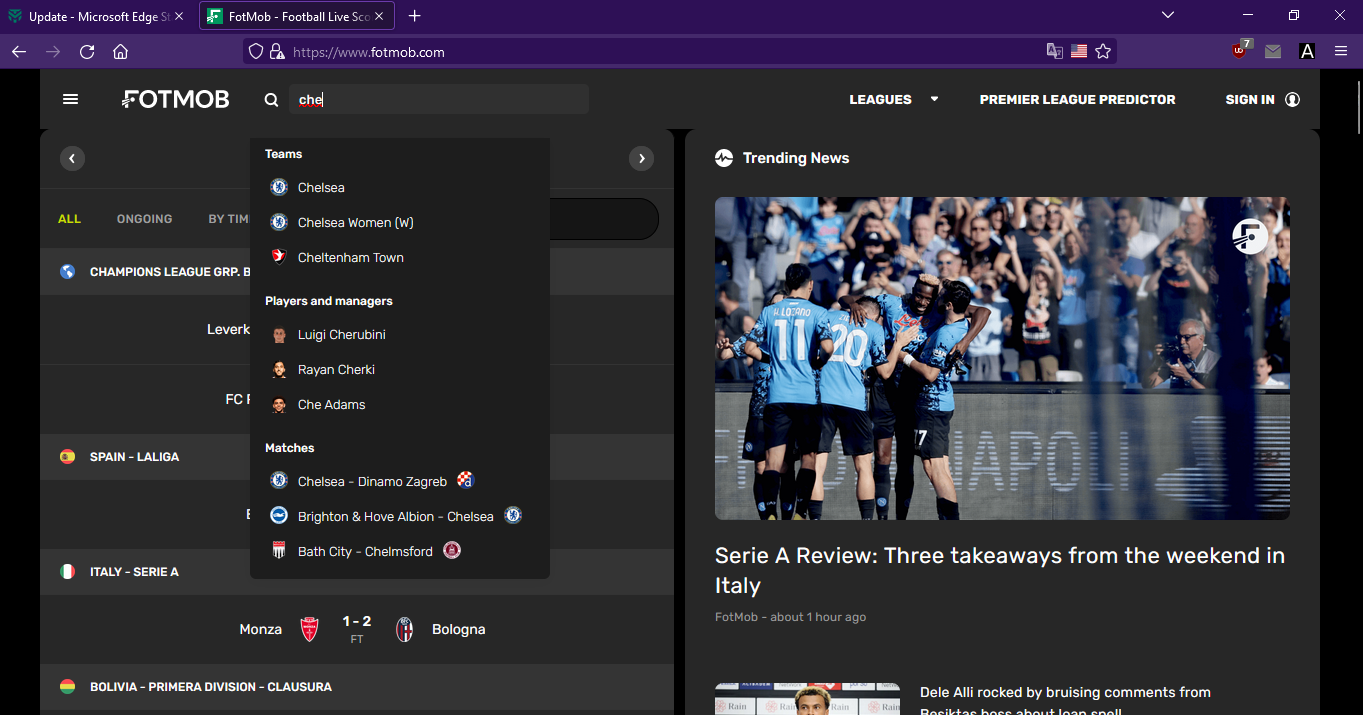This screenshot has height=715, width=1363.
Task: Click the FotMob logo
Action: click(x=176, y=99)
